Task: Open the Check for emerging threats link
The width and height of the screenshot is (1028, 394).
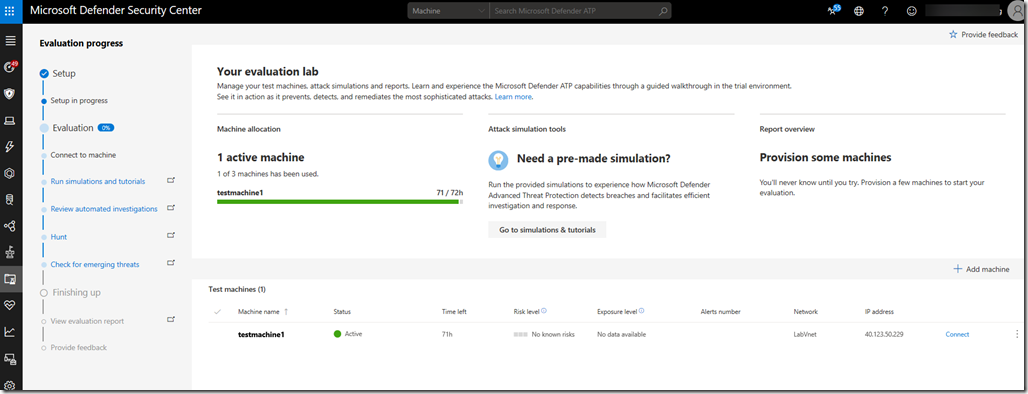Action: tap(94, 264)
